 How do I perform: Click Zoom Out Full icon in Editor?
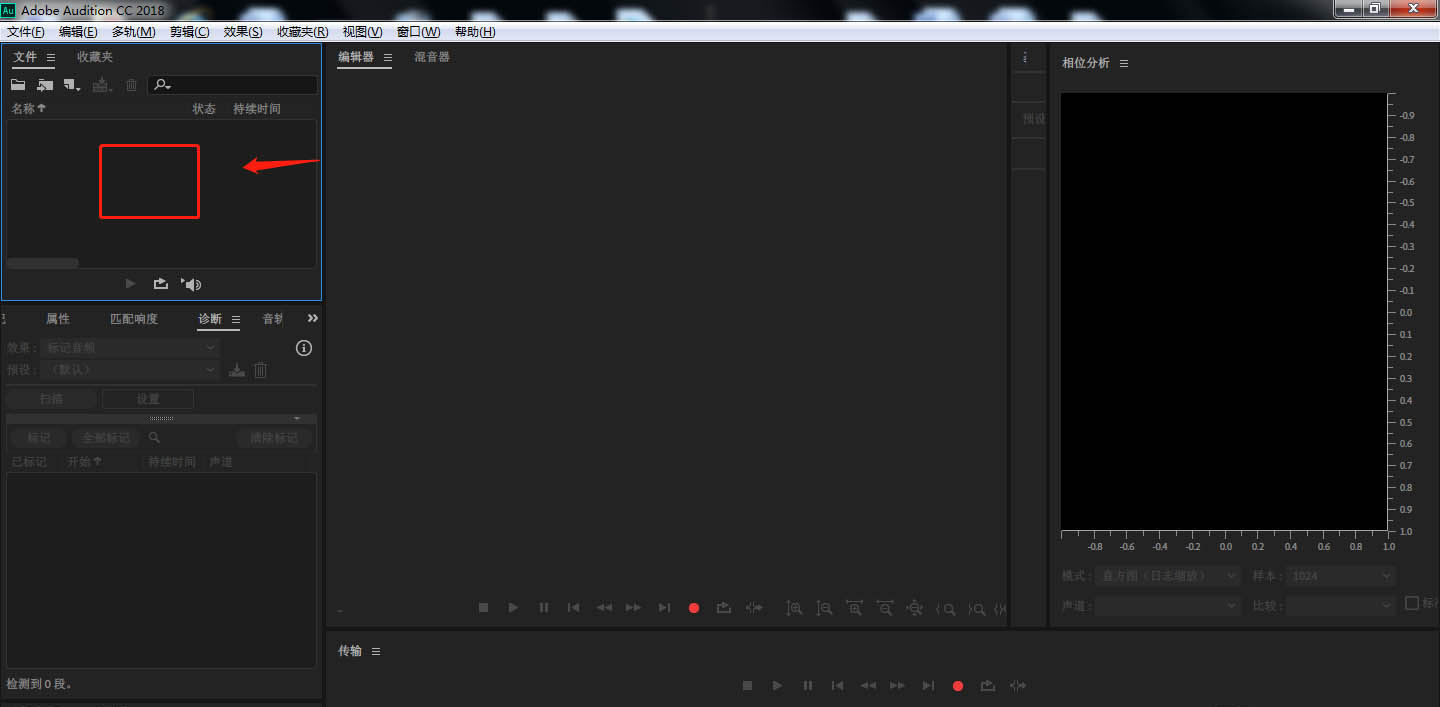click(x=915, y=607)
